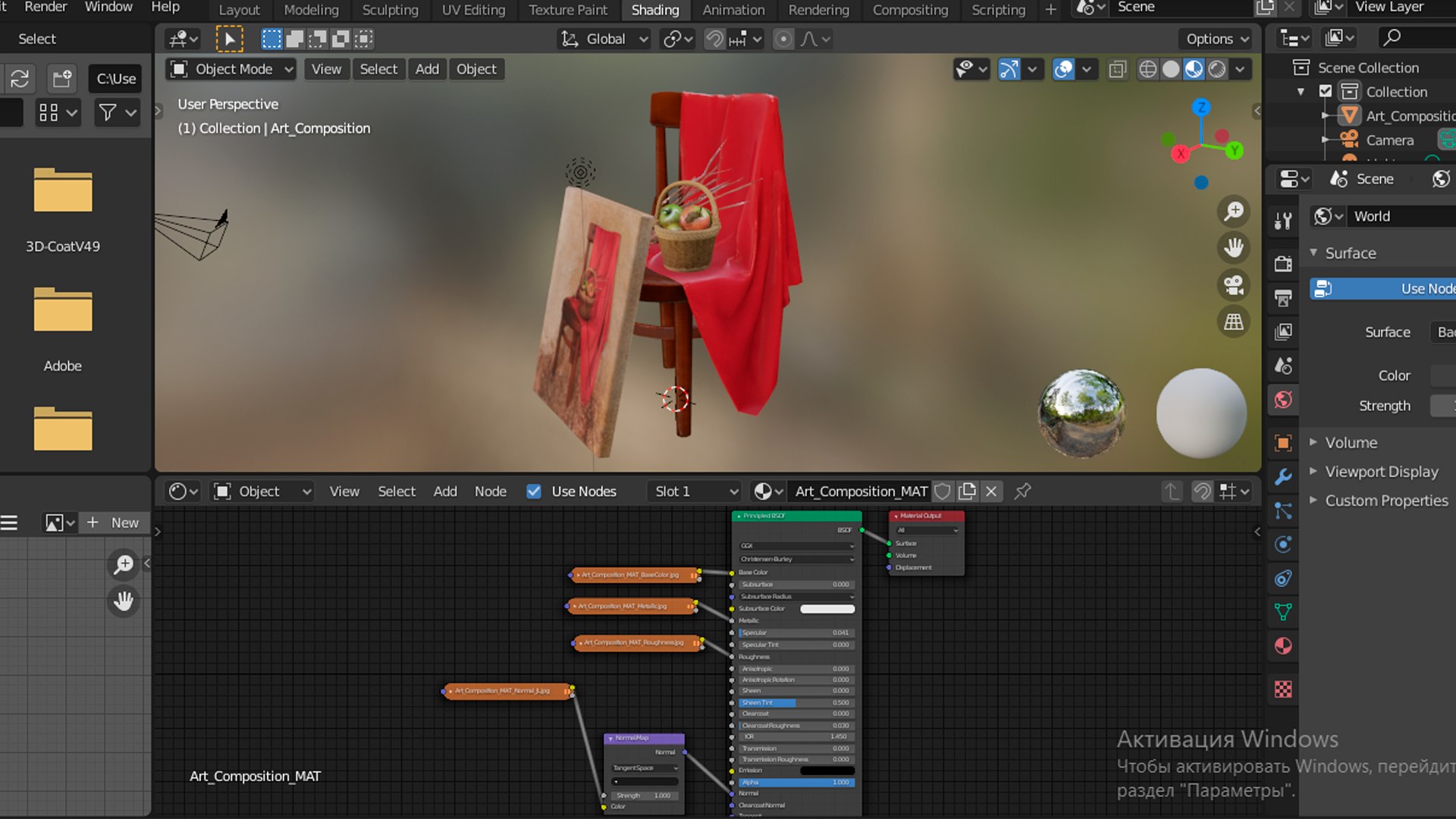This screenshot has height=819, width=1456.
Task: Click the Use Nodes button in World
Action: 1383,288
